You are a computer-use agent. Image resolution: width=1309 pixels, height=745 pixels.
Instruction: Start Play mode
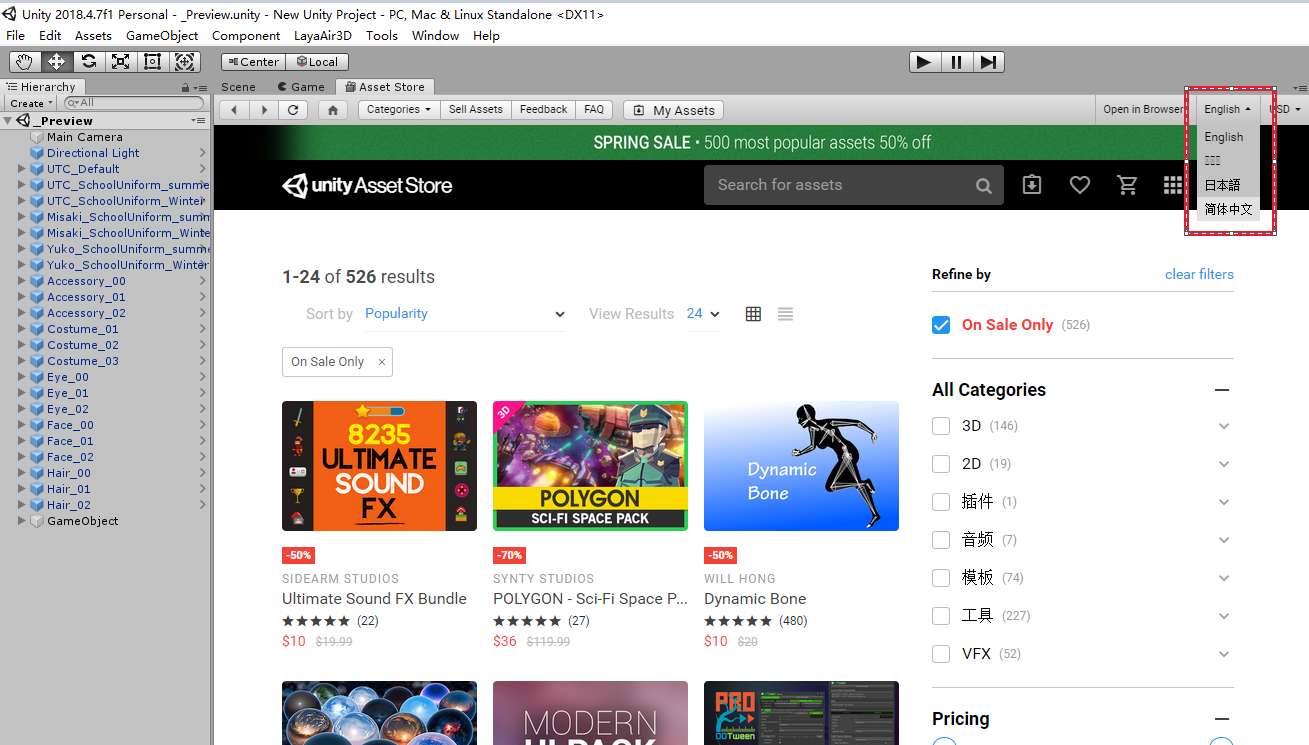coord(924,62)
